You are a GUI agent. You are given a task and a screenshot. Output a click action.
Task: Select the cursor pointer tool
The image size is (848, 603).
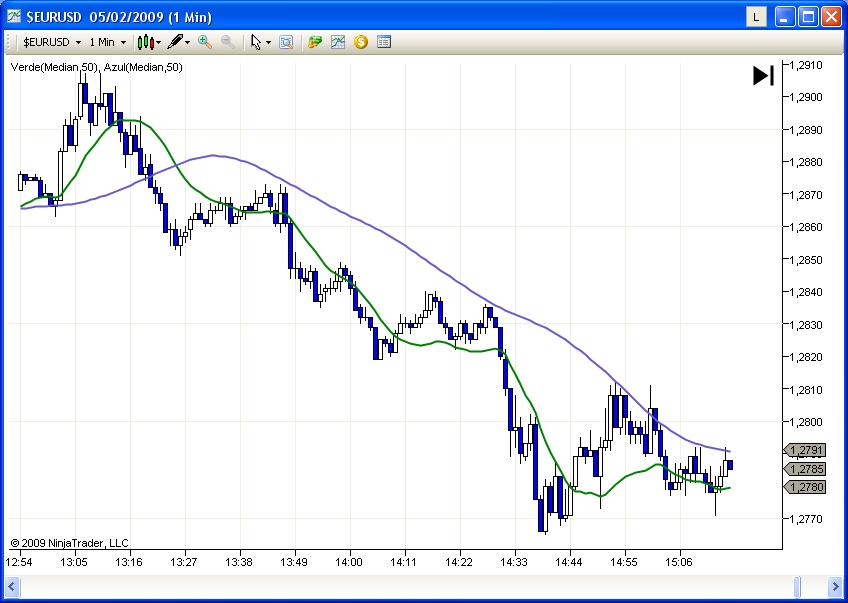[x=256, y=42]
